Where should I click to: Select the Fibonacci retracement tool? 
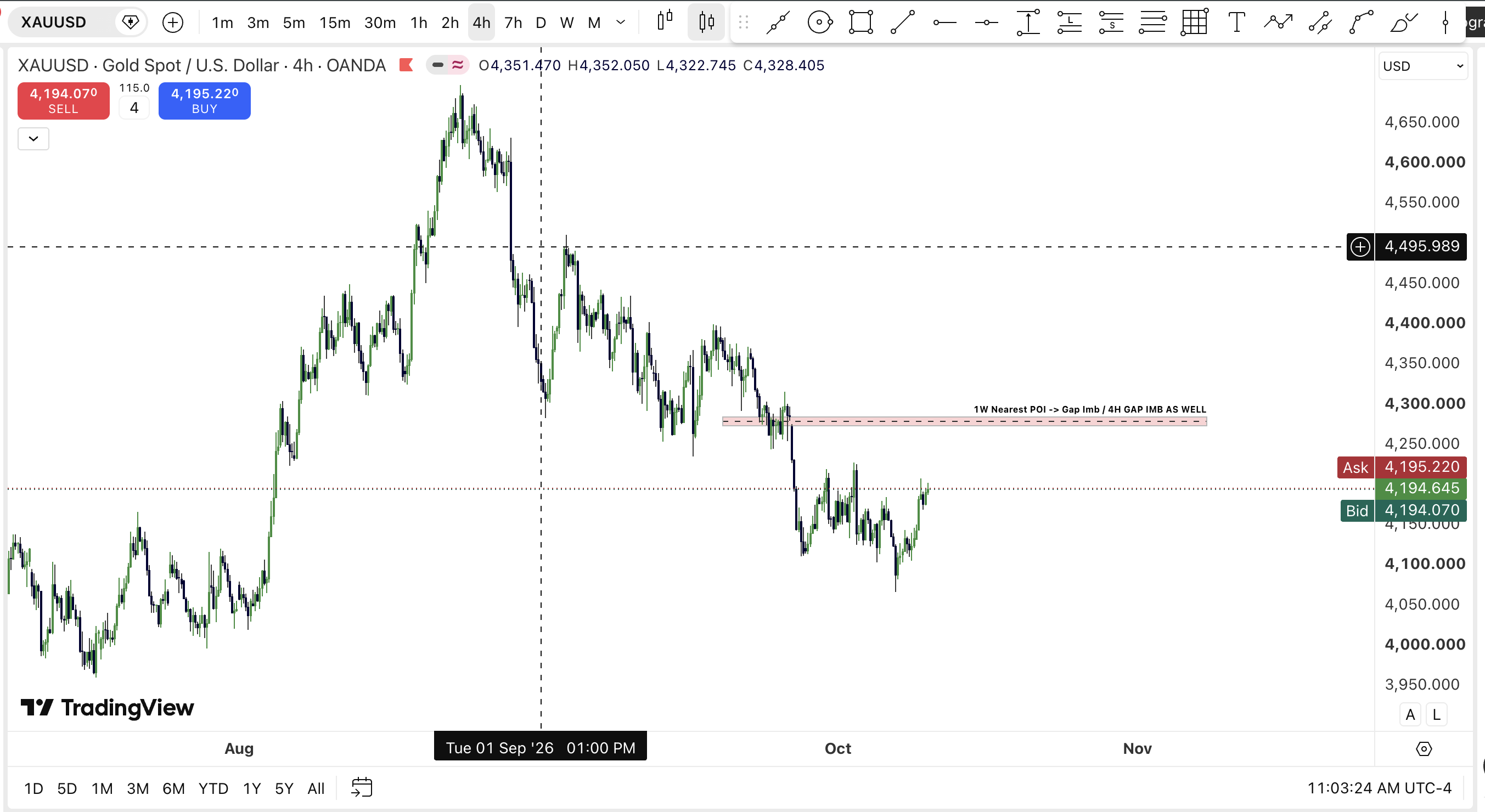1152,22
